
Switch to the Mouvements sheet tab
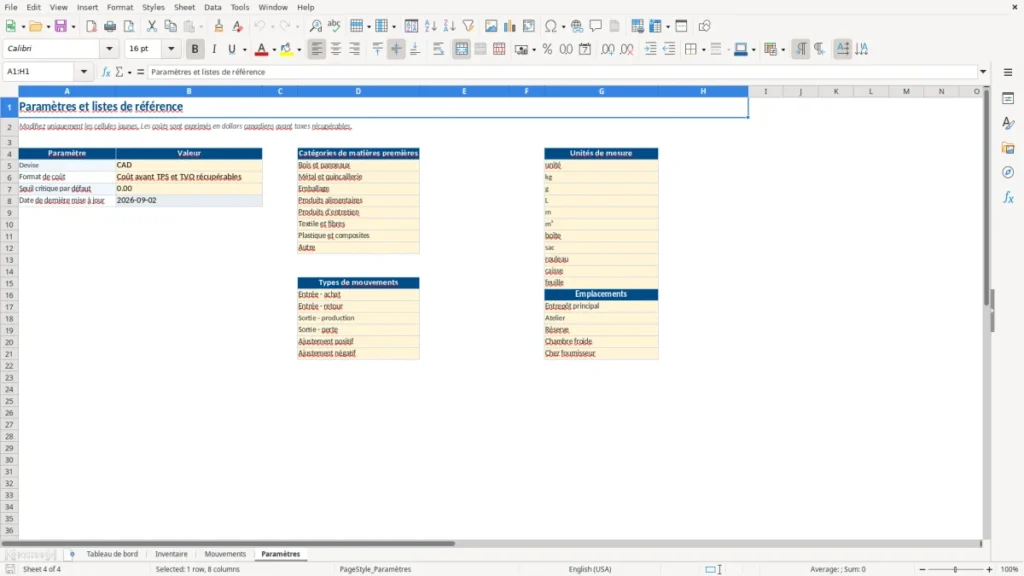pos(225,554)
